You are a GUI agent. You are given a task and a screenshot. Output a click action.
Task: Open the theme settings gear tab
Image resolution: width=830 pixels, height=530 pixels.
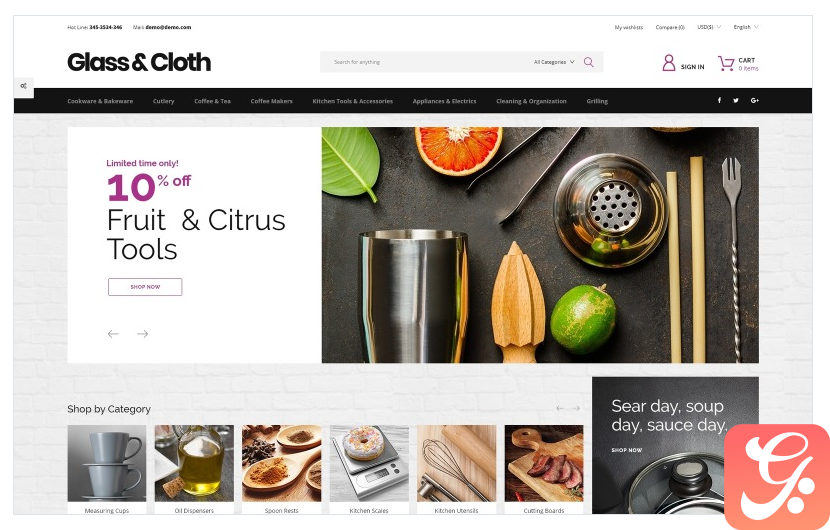(x=24, y=86)
